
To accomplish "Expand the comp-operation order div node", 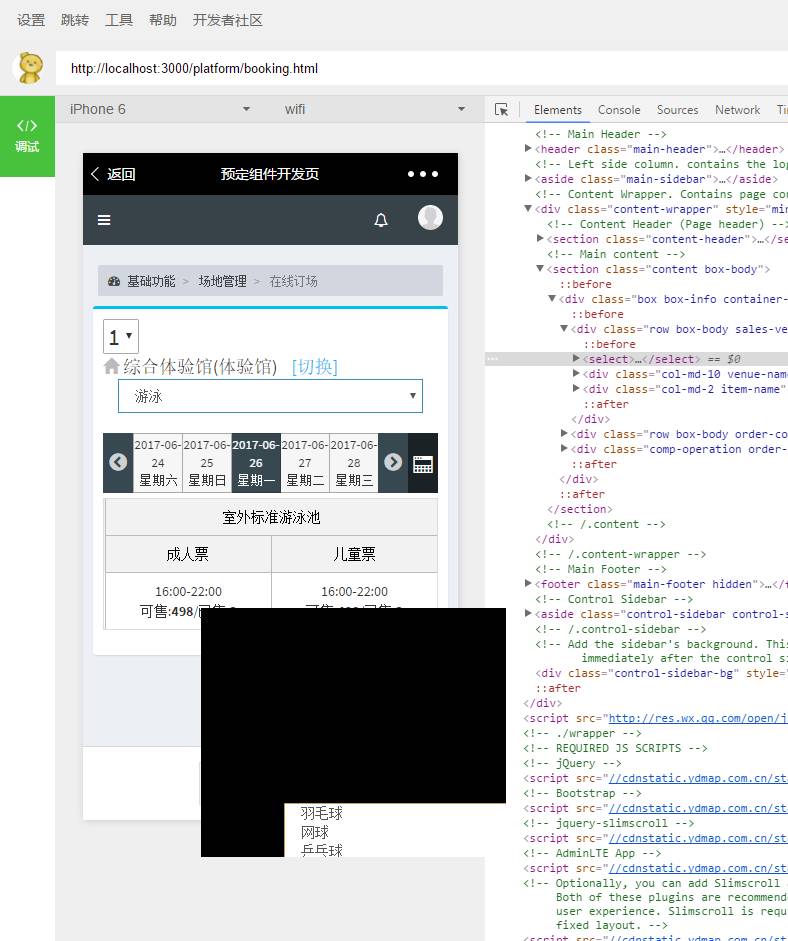I will click(x=564, y=448).
